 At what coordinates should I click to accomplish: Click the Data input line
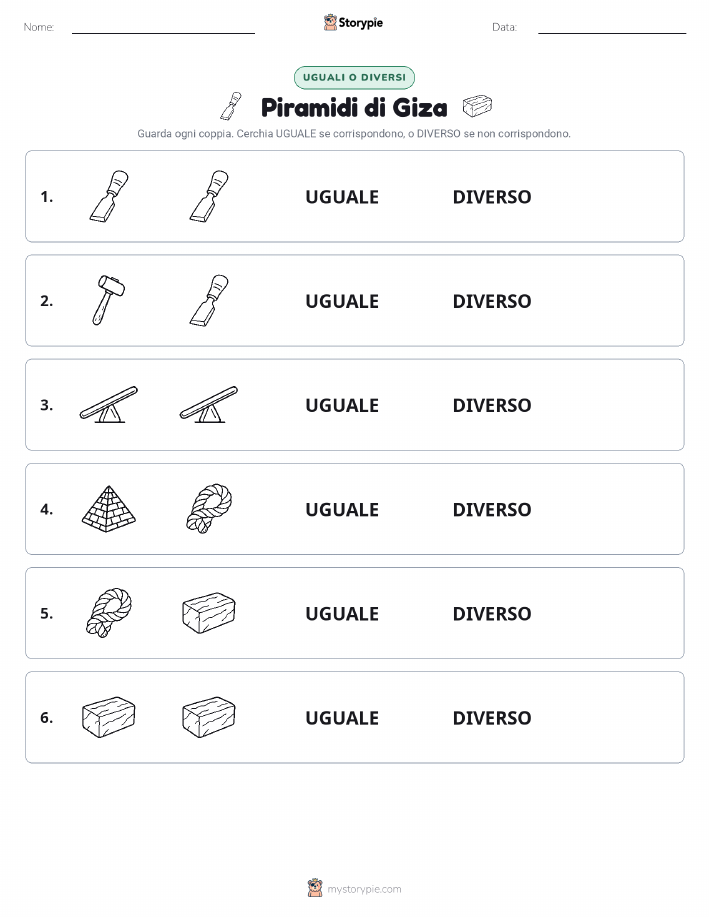tap(612, 28)
